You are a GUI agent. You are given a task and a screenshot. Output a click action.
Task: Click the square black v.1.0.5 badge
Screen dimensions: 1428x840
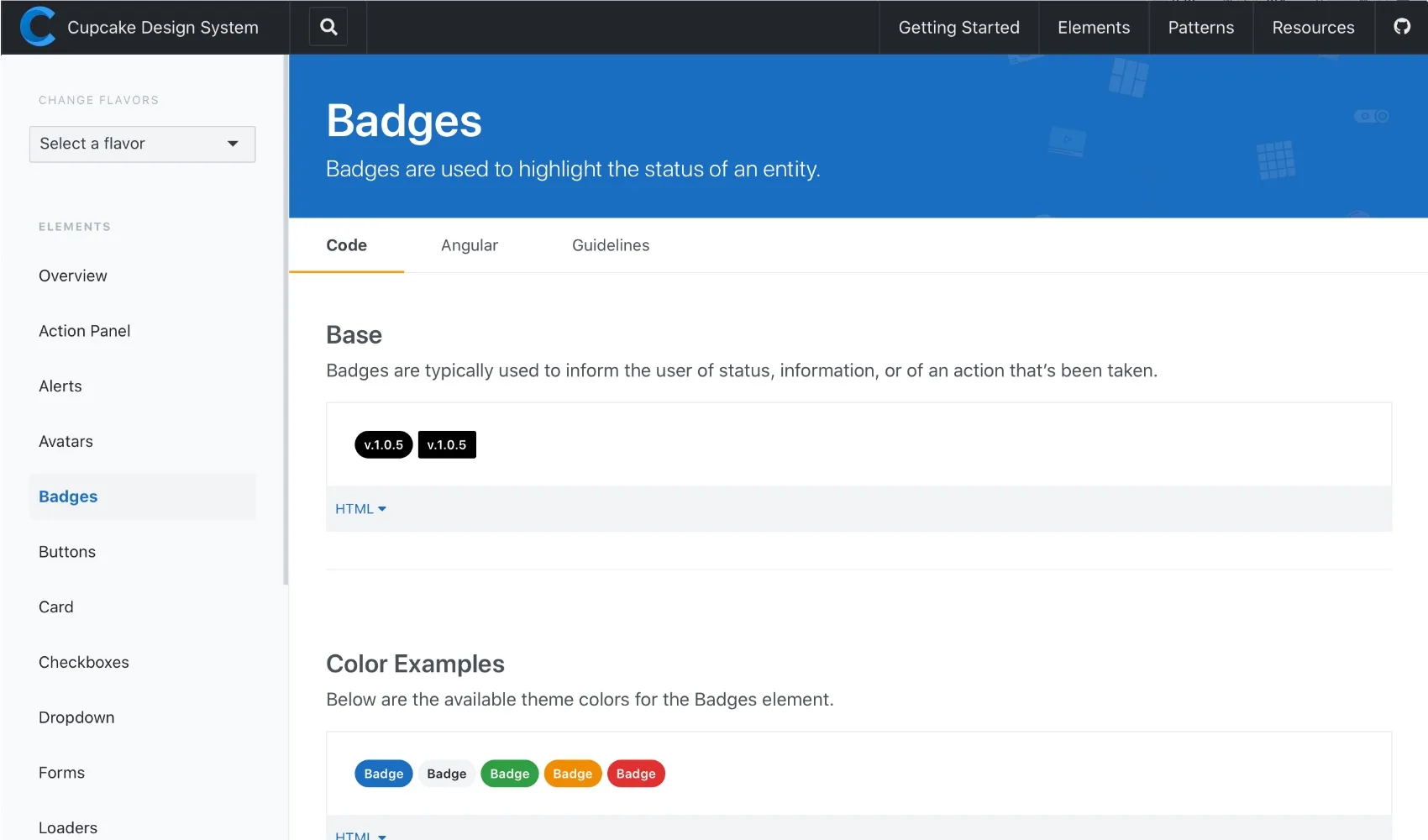(447, 444)
